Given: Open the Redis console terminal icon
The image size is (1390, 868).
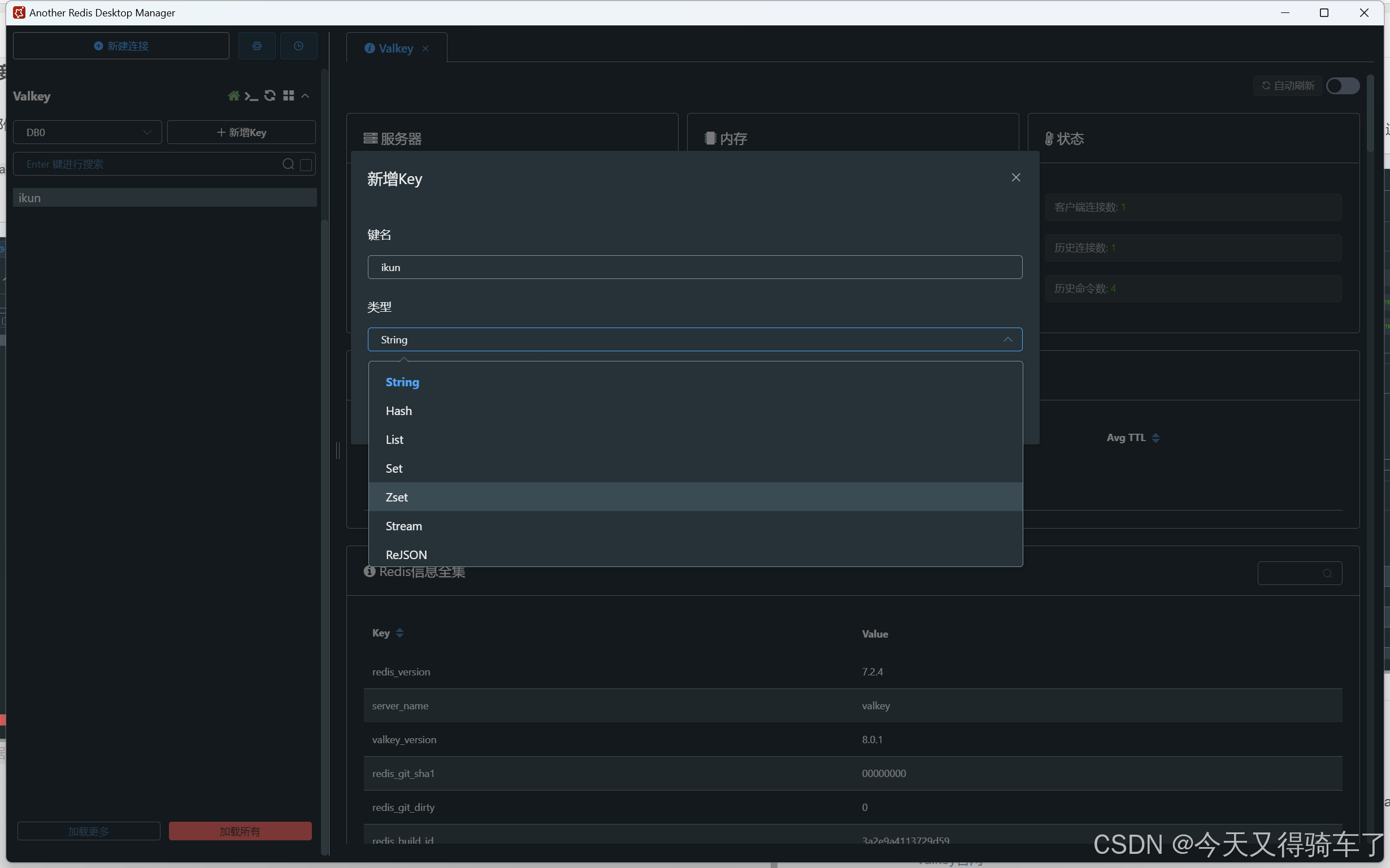Looking at the screenshot, I should [251, 96].
